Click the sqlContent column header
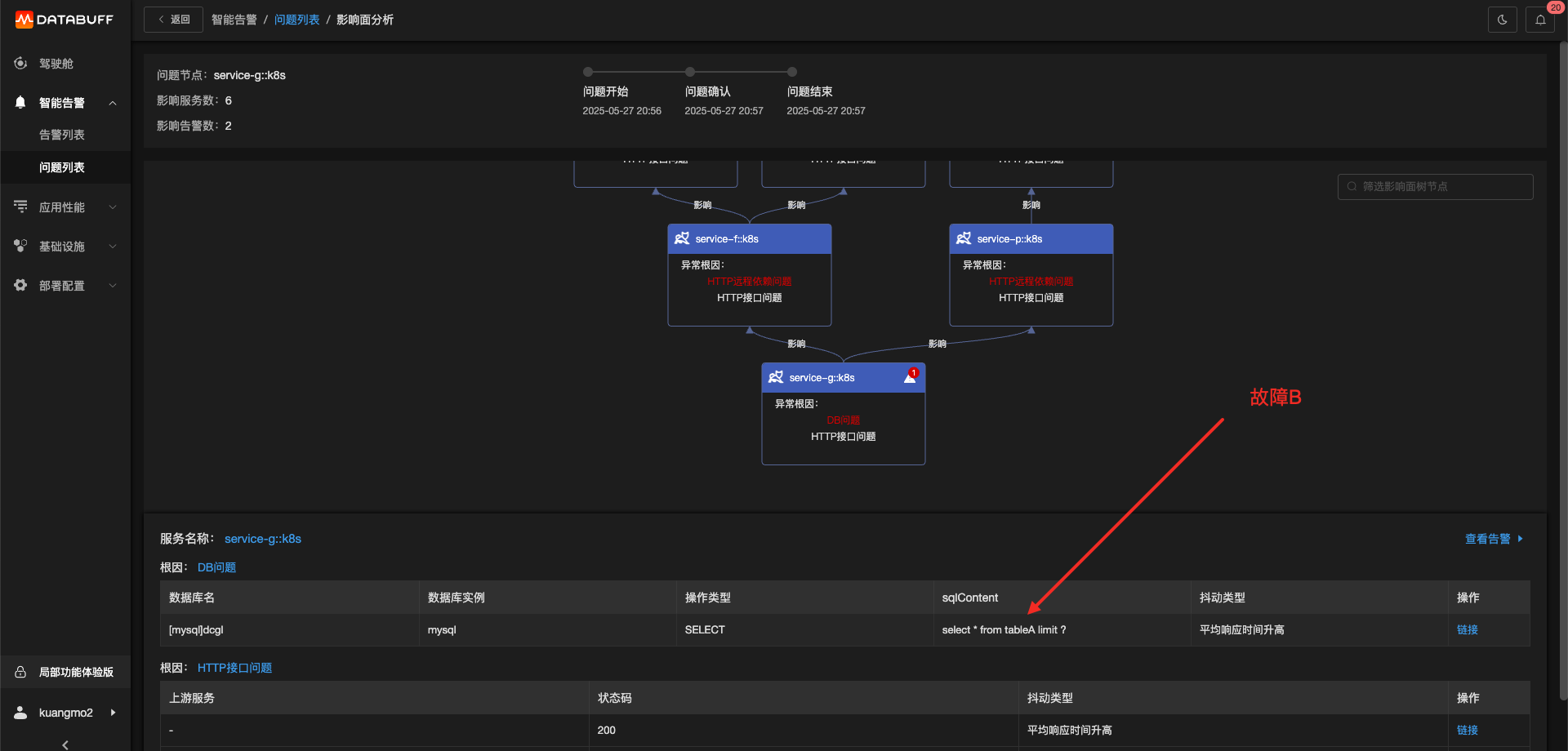Screen dimensions: 1568x751 [x=1062, y=598]
